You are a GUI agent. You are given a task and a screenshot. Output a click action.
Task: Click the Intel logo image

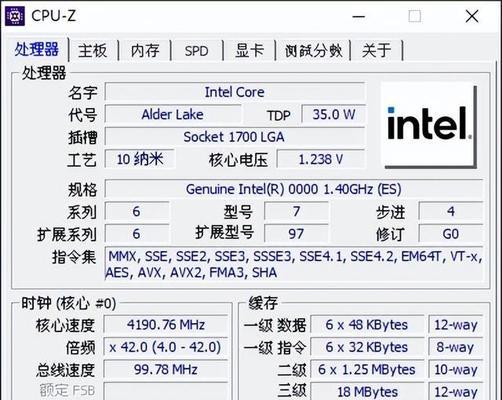pos(429,125)
